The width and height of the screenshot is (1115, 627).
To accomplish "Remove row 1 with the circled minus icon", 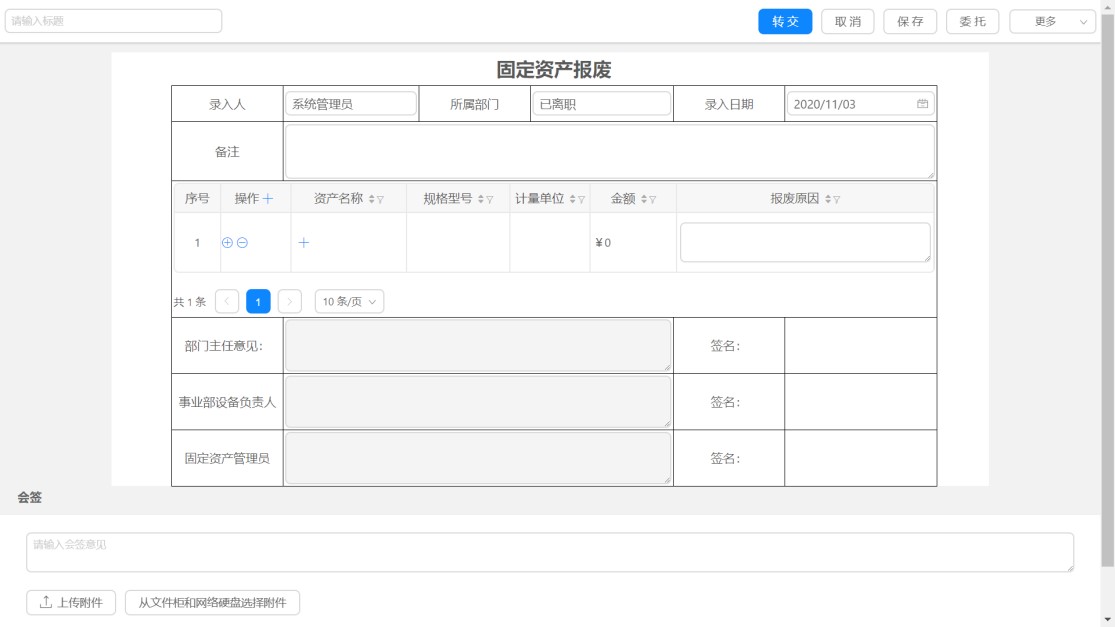I will (x=242, y=242).
